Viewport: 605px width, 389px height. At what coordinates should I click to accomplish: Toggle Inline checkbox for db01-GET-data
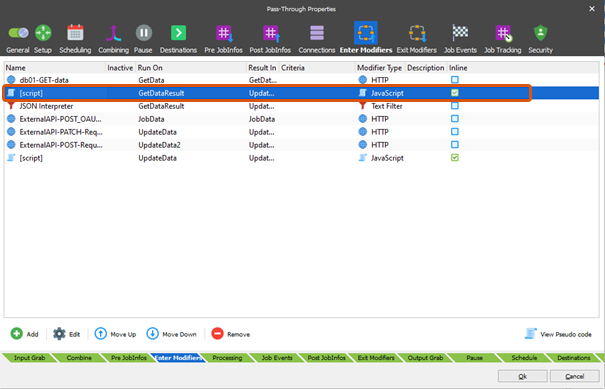[455, 79]
